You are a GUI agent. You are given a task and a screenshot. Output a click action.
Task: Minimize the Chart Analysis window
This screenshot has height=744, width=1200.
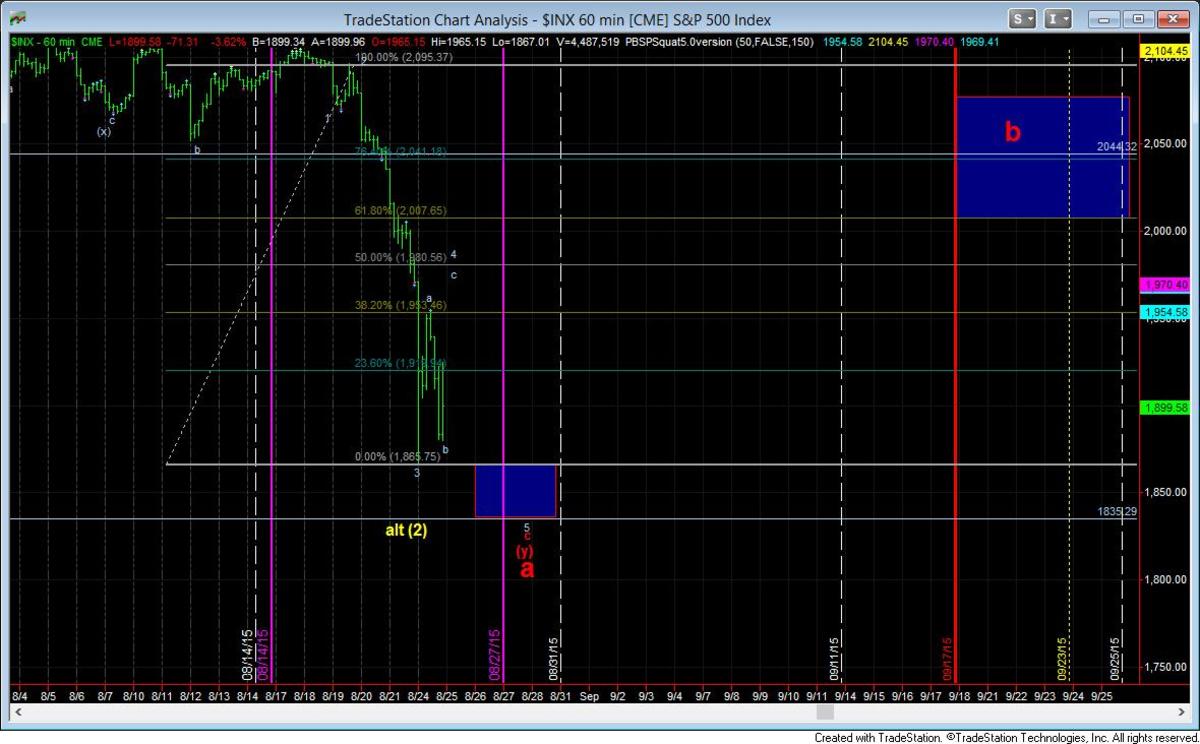pos(1104,19)
